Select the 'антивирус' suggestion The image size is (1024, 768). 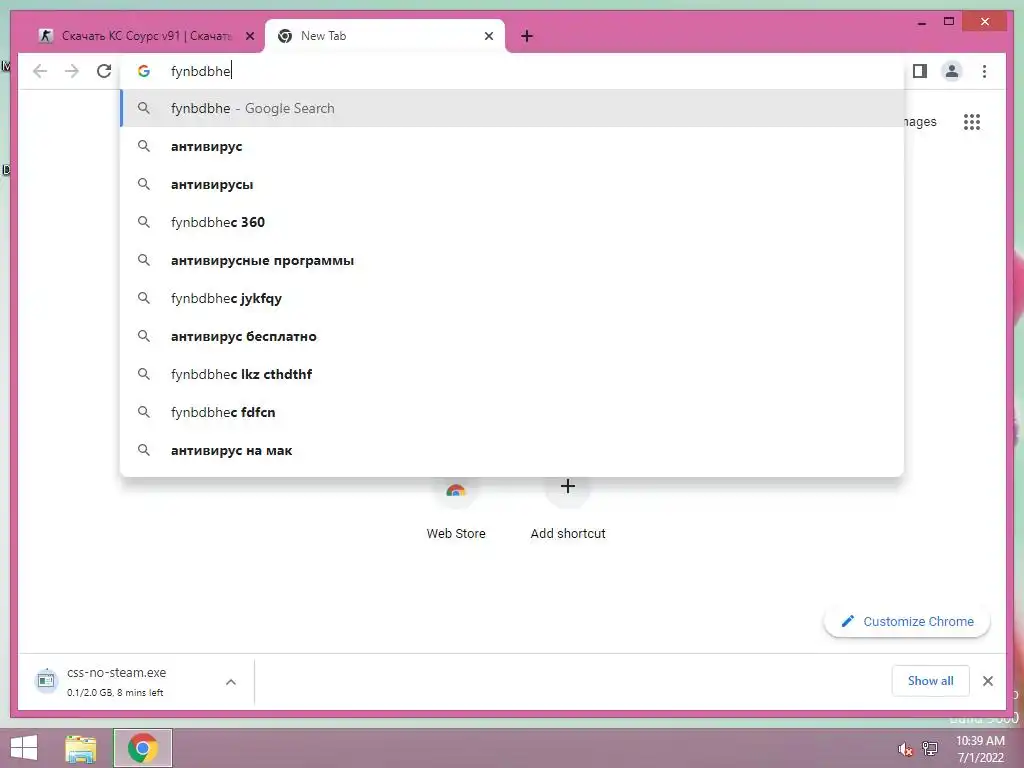(x=513, y=146)
